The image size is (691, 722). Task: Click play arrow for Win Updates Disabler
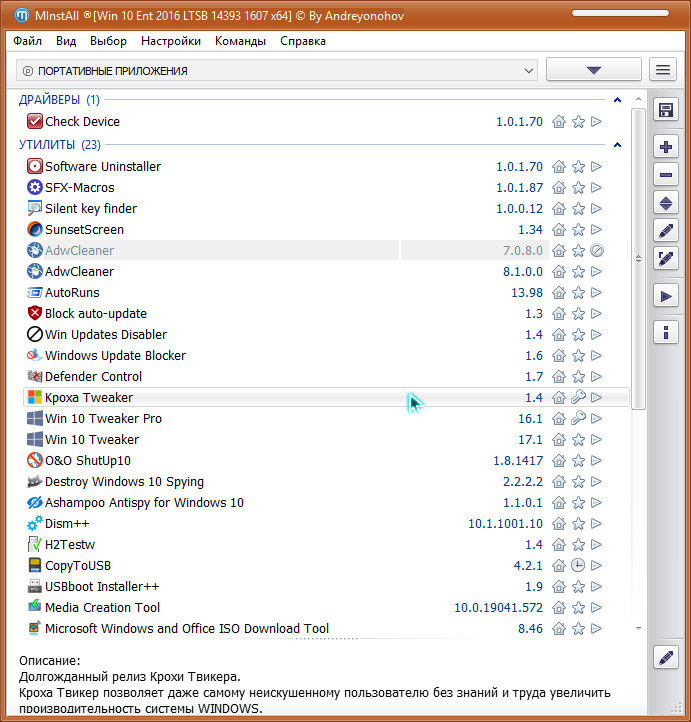pyautogui.click(x=597, y=335)
